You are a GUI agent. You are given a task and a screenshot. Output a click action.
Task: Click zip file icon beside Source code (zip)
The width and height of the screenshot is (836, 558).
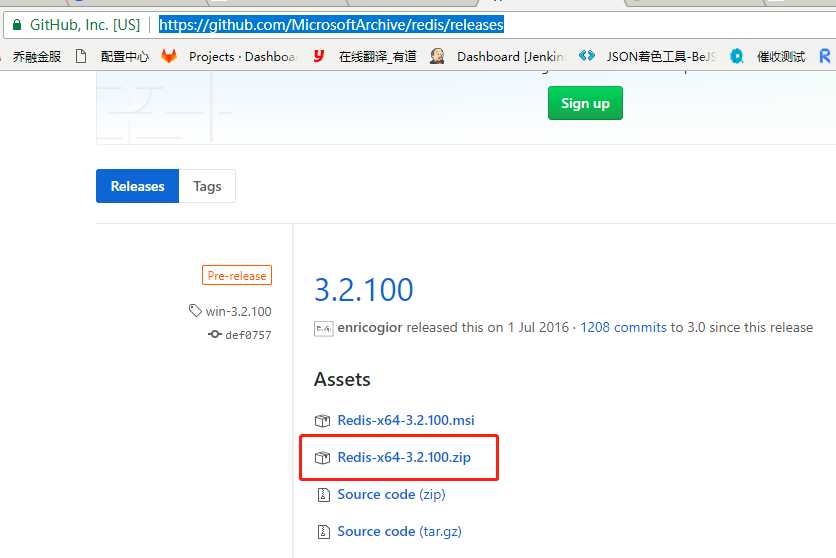tap(323, 495)
